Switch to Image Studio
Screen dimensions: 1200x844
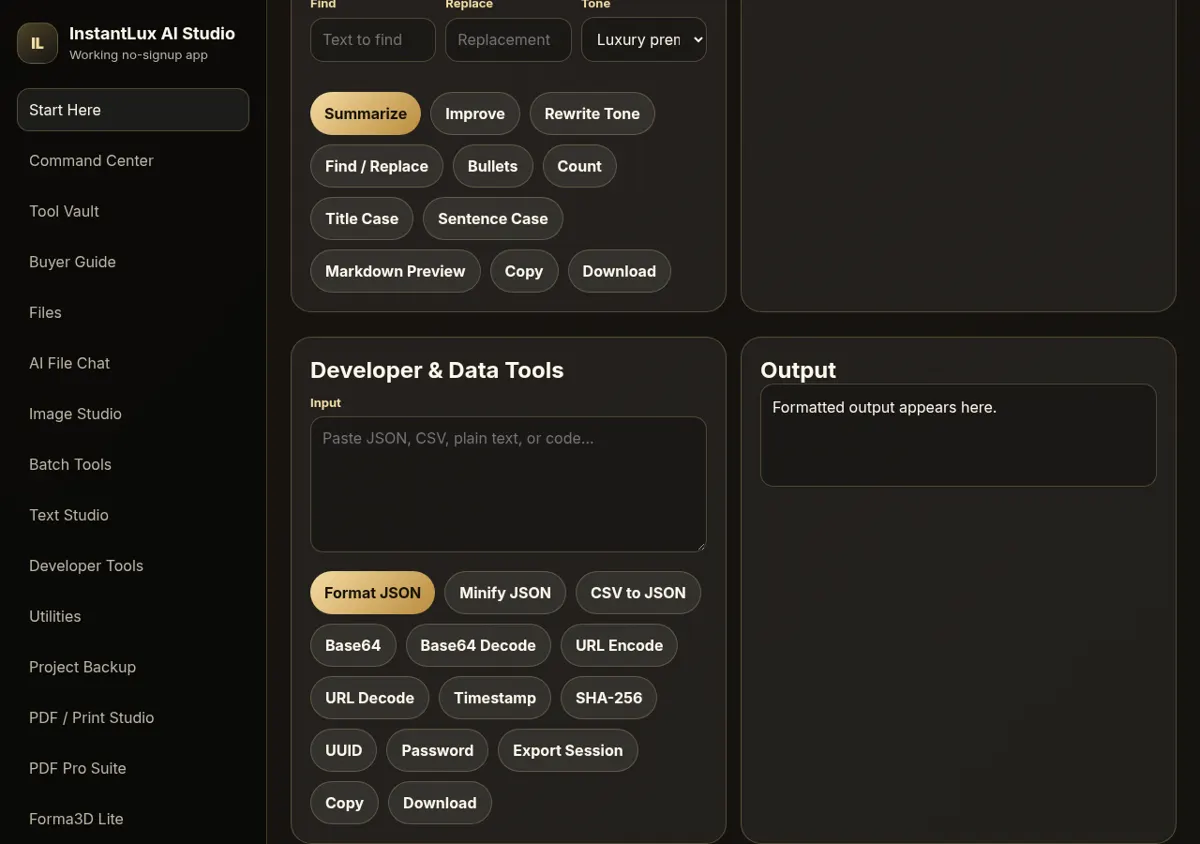click(x=133, y=414)
